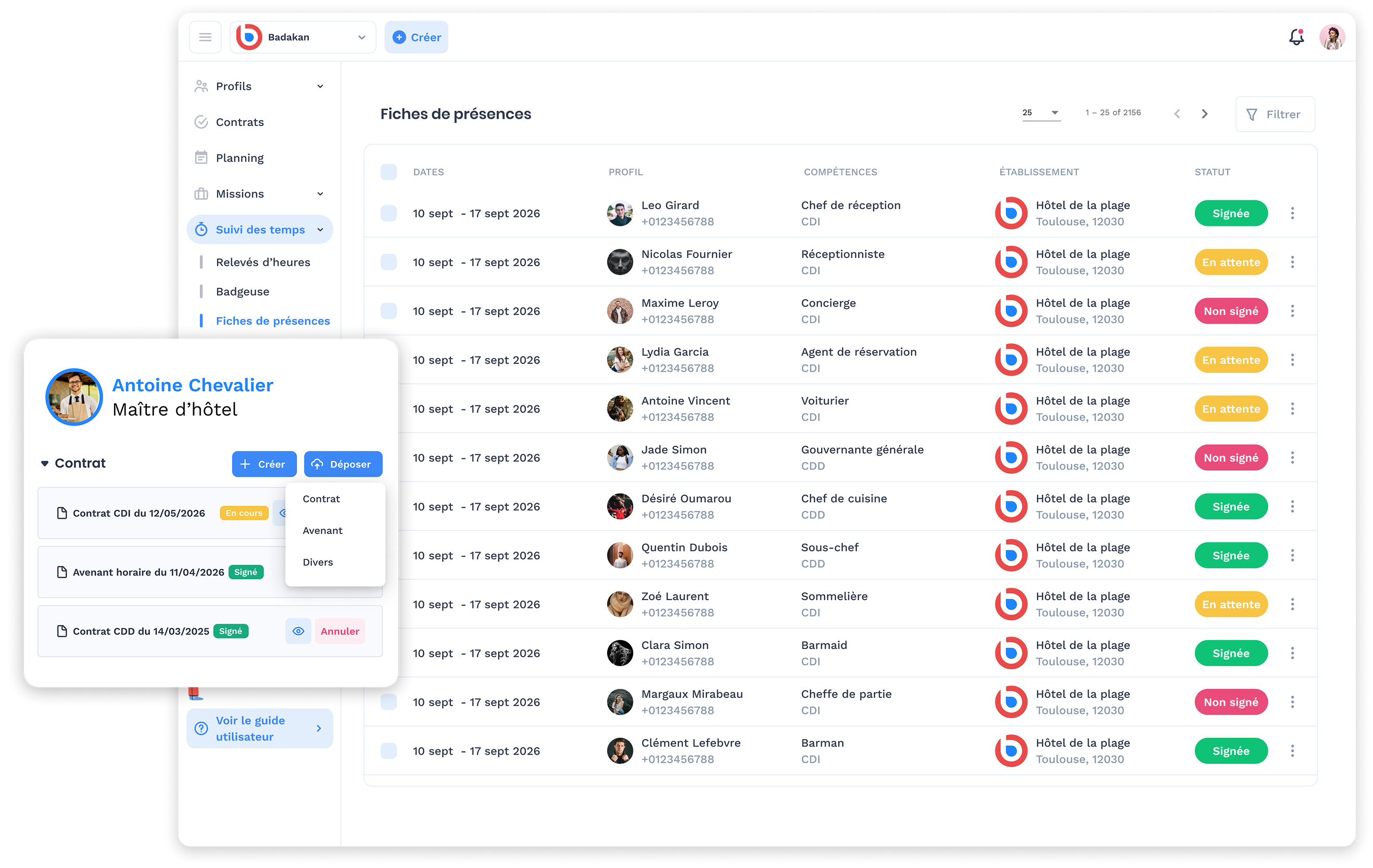The image size is (1373, 868).
Task: Switch to Fiches de présences section
Action: 272,321
